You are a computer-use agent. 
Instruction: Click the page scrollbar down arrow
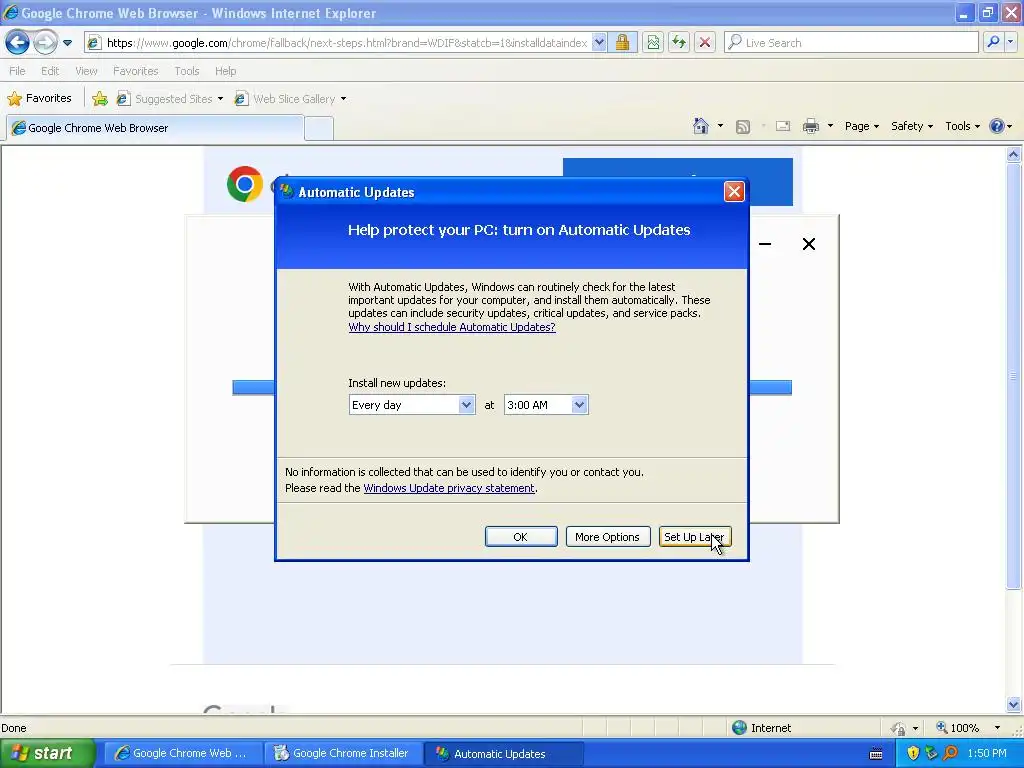(x=1014, y=704)
